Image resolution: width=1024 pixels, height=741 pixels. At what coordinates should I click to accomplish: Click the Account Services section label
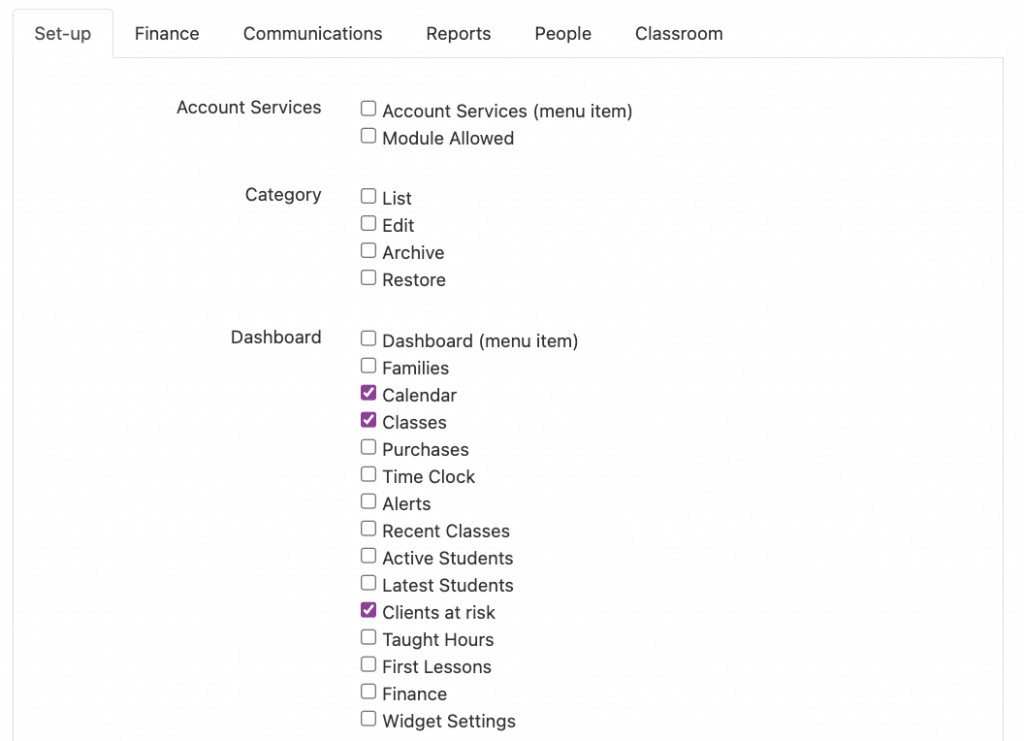(249, 107)
